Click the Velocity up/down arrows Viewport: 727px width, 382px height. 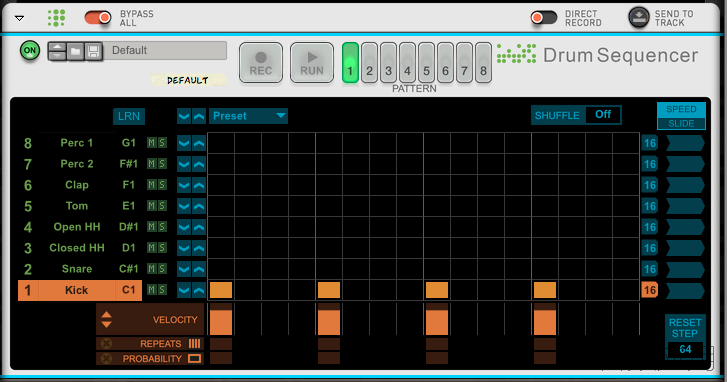coord(106,319)
